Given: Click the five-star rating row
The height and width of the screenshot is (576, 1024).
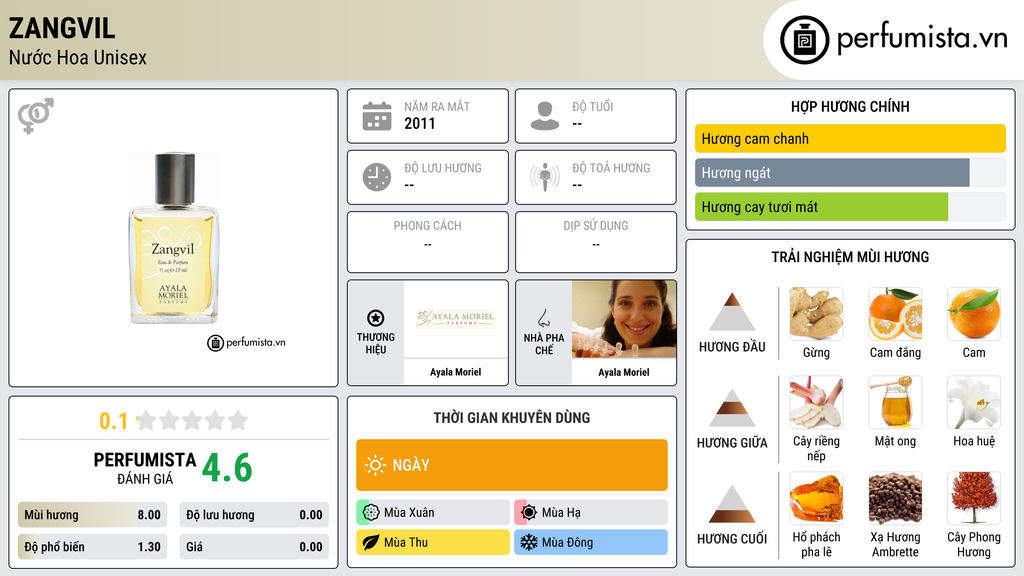Looking at the screenshot, I should point(192,420).
